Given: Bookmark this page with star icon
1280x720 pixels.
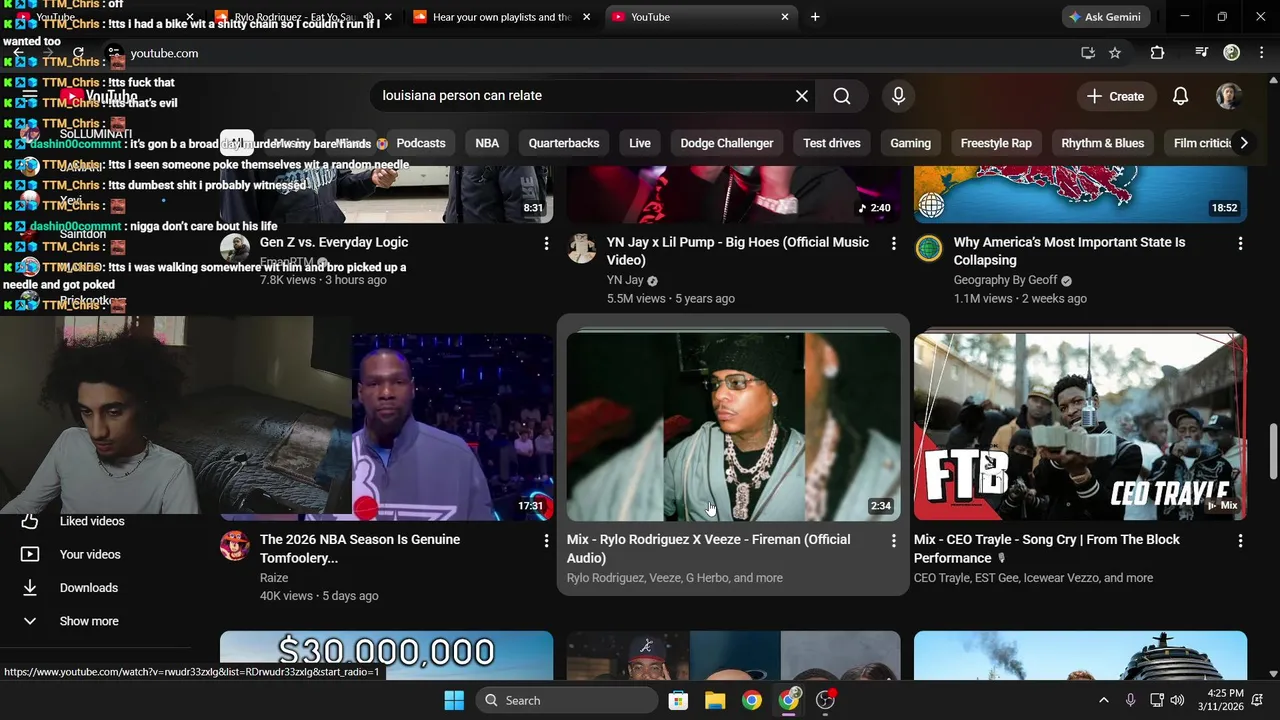Looking at the screenshot, I should click(1115, 53).
